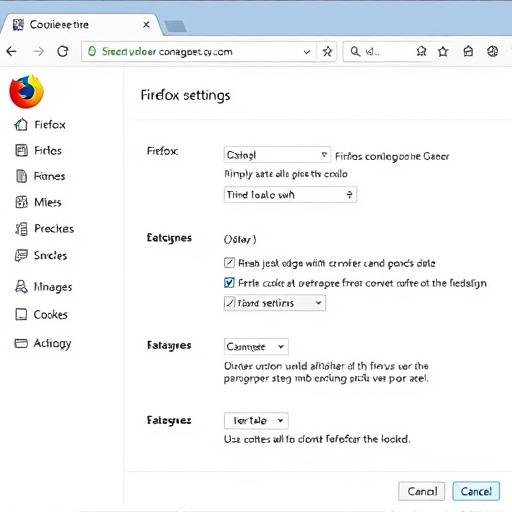This screenshot has width=512, height=512.
Task: Select the Oslay radio option
Action: pos(240,239)
